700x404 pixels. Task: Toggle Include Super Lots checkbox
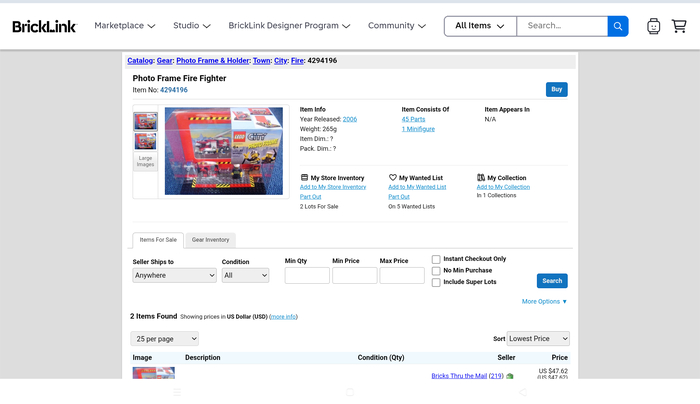click(x=436, y=282)
